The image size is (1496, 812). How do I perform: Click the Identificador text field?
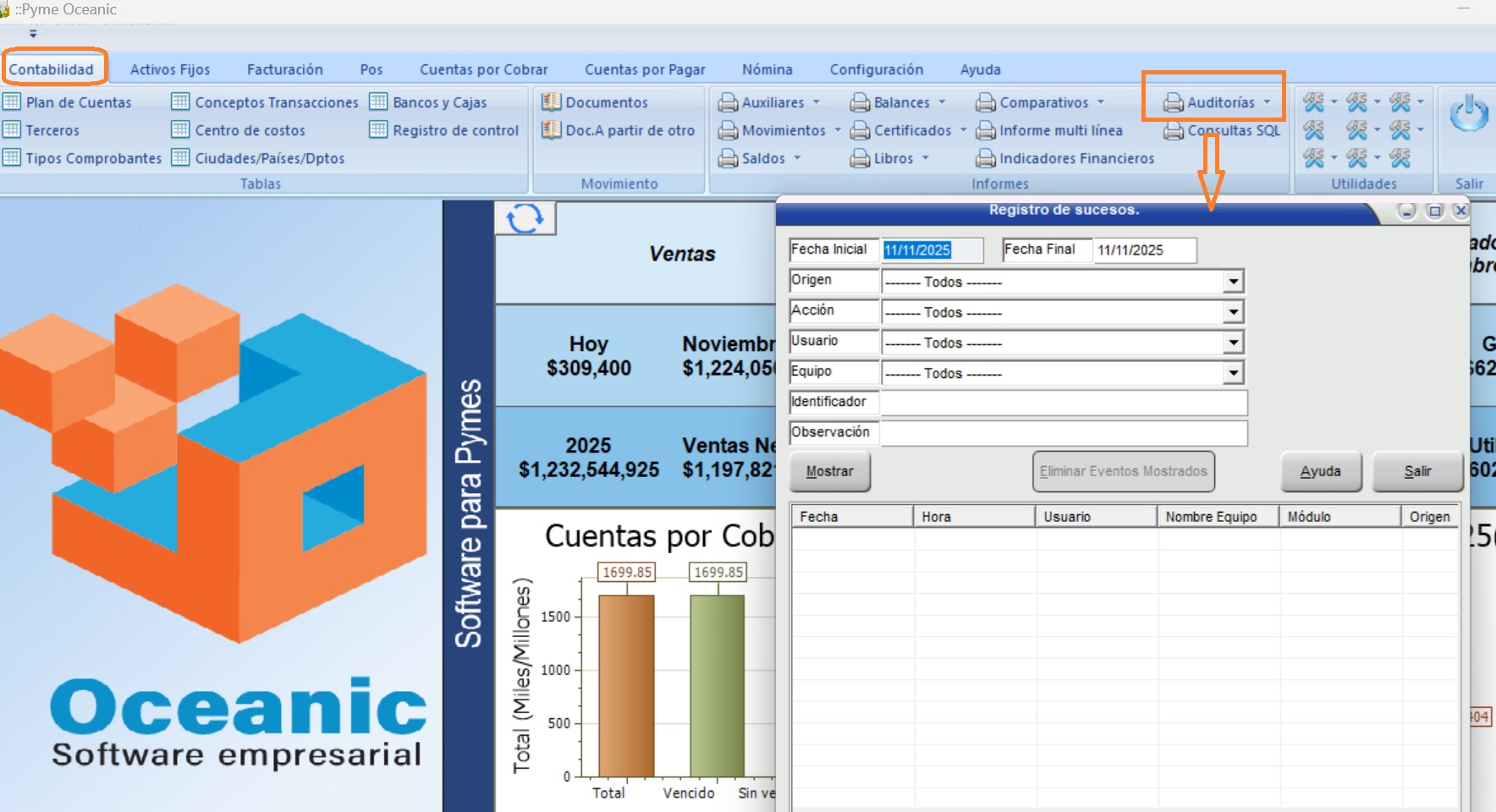coord(1063,403)
